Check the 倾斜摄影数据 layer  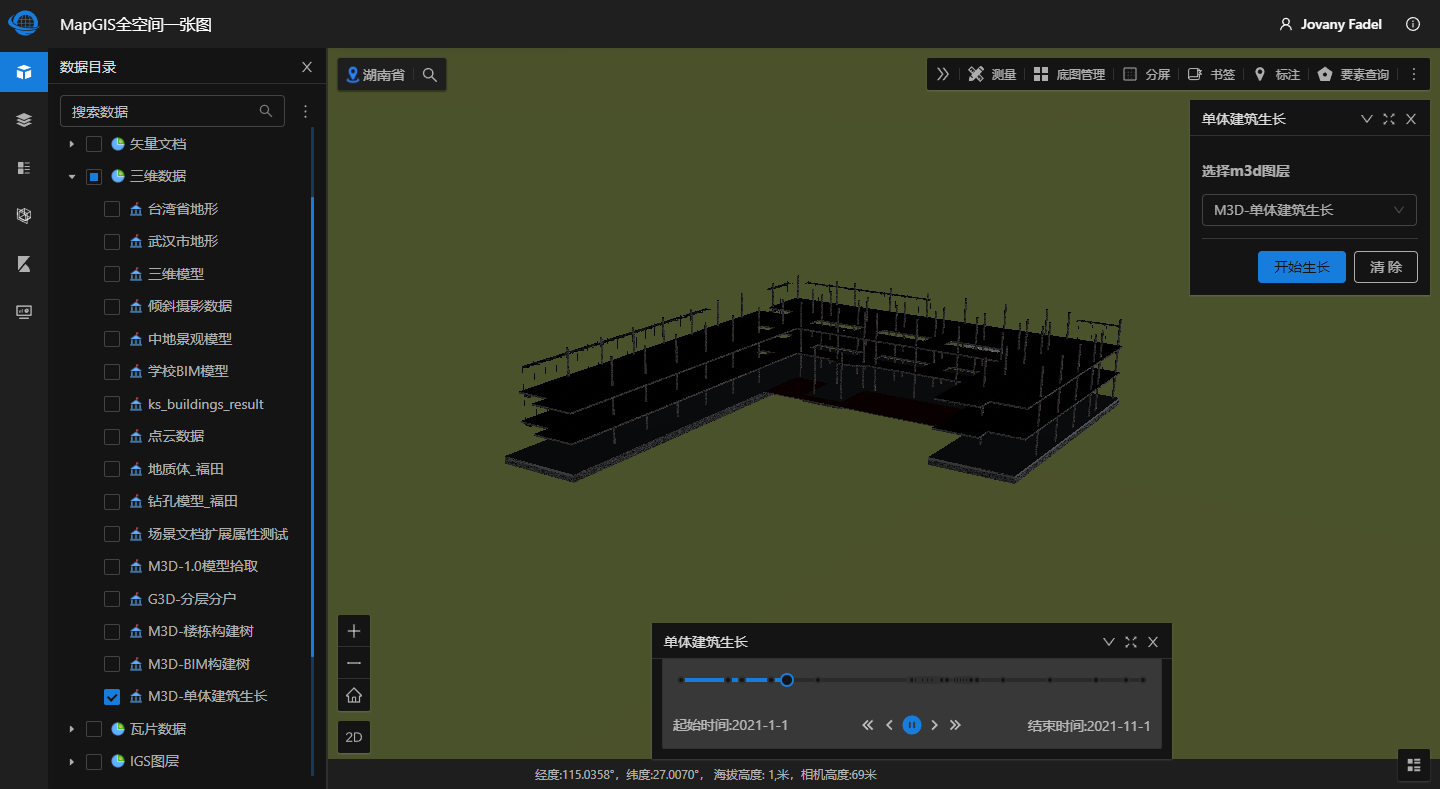pyautogui.click(x=112, y=306)
